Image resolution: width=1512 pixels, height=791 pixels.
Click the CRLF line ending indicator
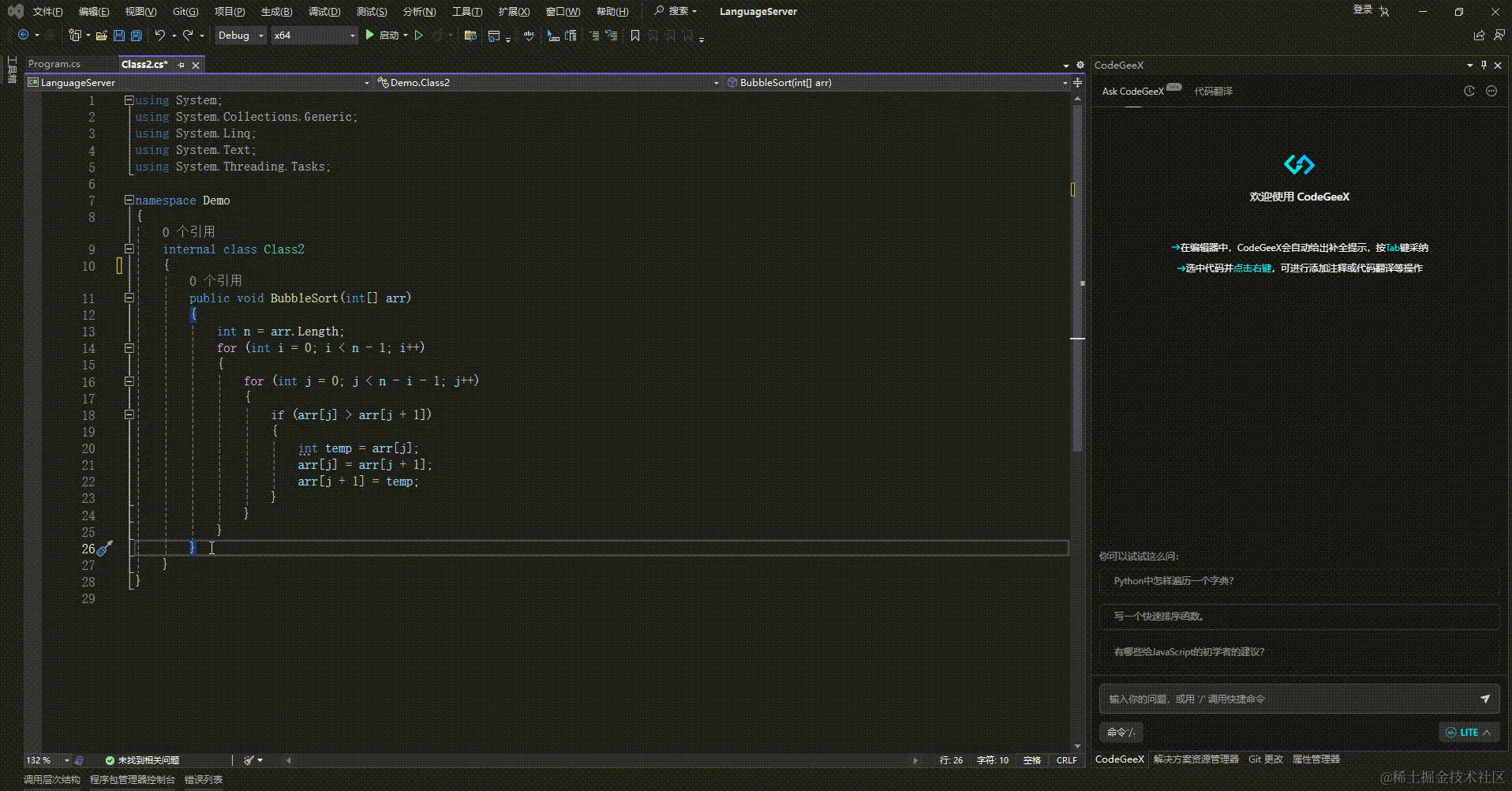pyautogui.click(x=1066, y=760)
